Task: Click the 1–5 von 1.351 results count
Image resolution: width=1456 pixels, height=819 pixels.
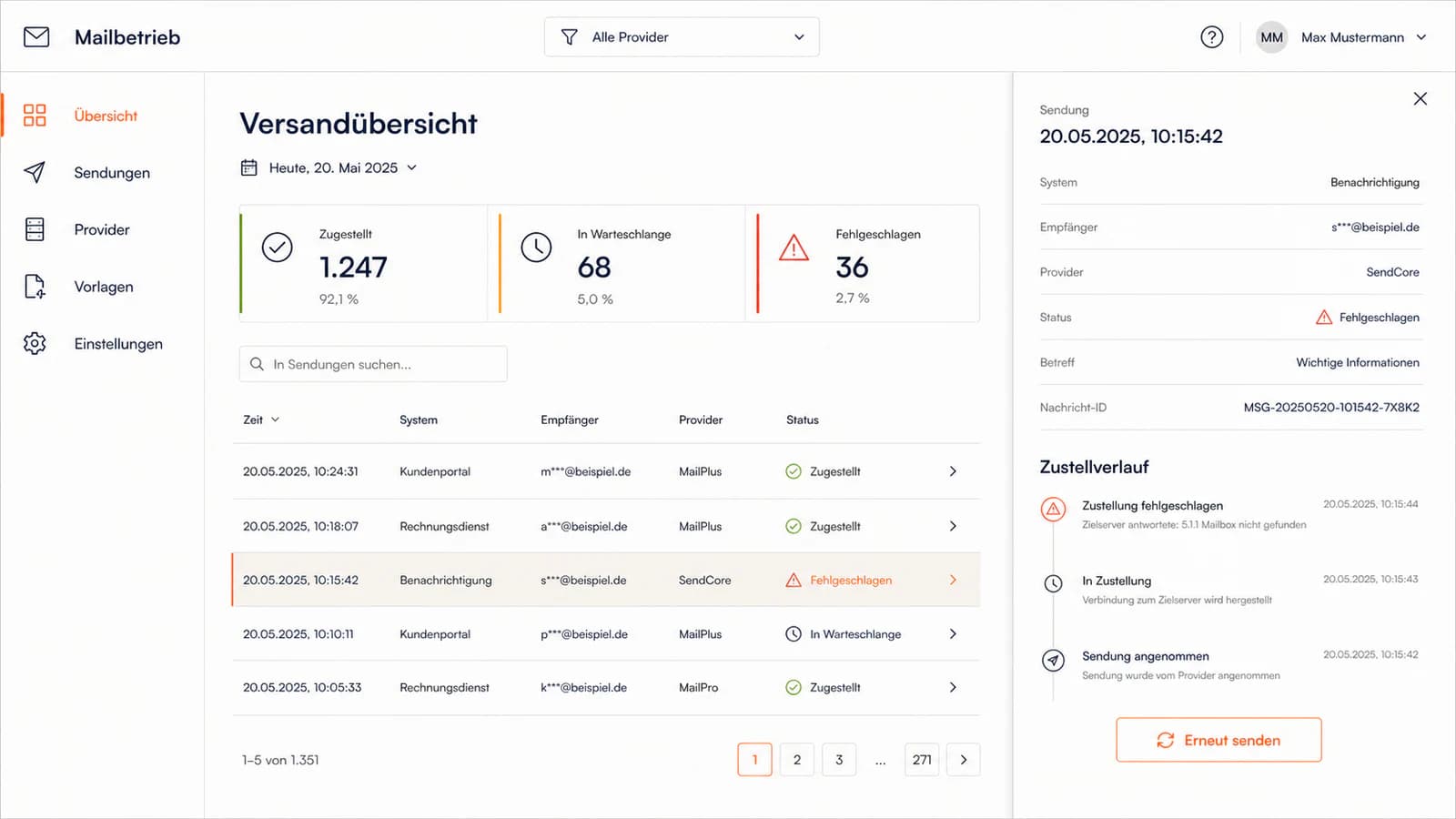Action: 280,760
